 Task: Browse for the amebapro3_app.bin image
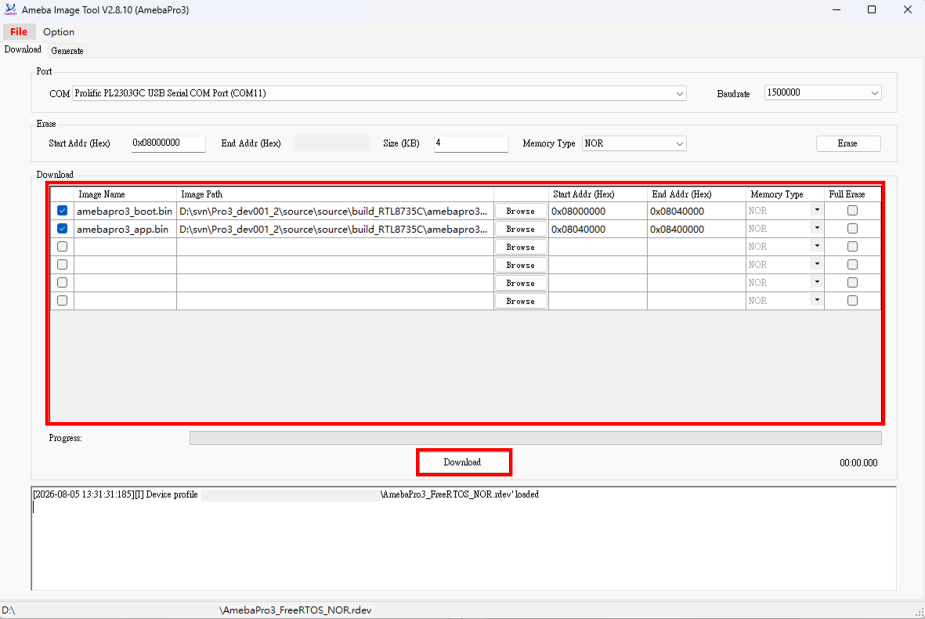click(x=520, y=229)
